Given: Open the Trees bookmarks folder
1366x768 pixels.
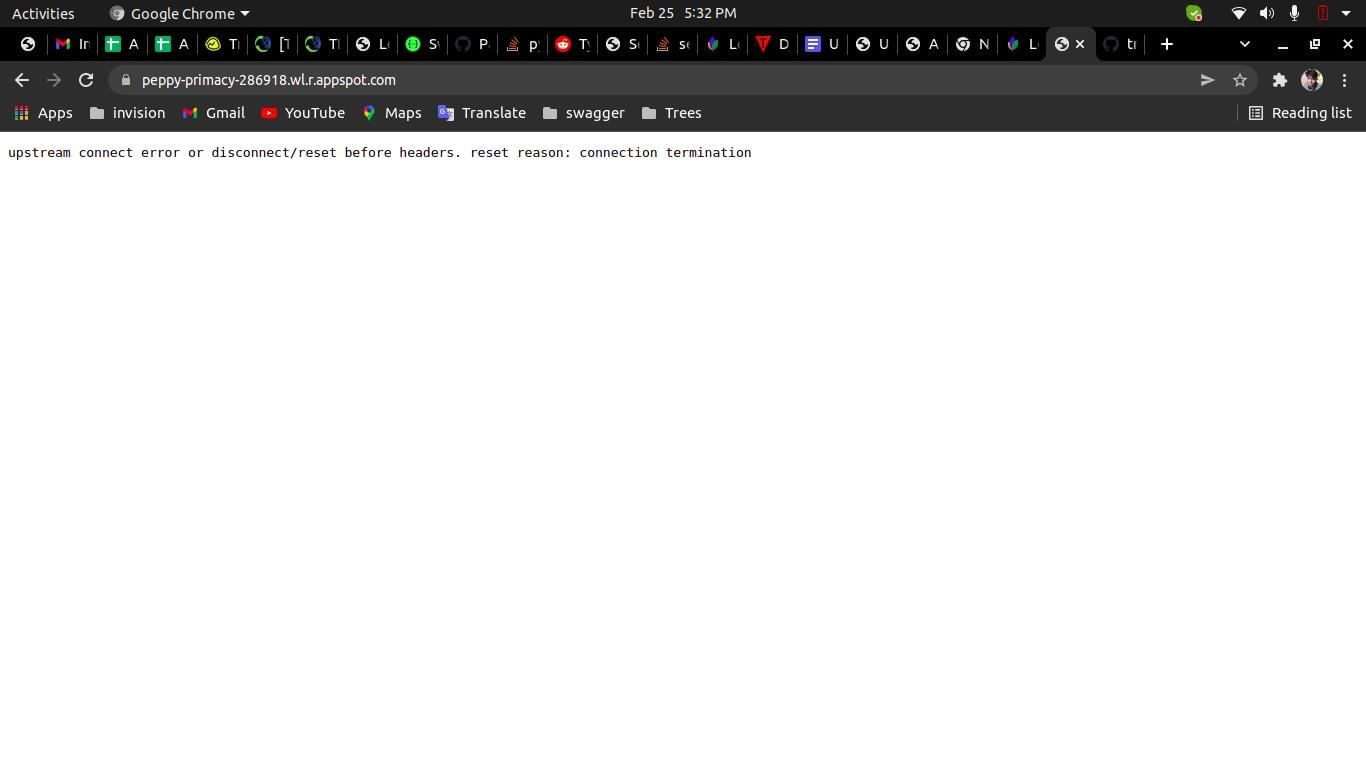Looking at the screenshot, I should (x=672, y=113).
